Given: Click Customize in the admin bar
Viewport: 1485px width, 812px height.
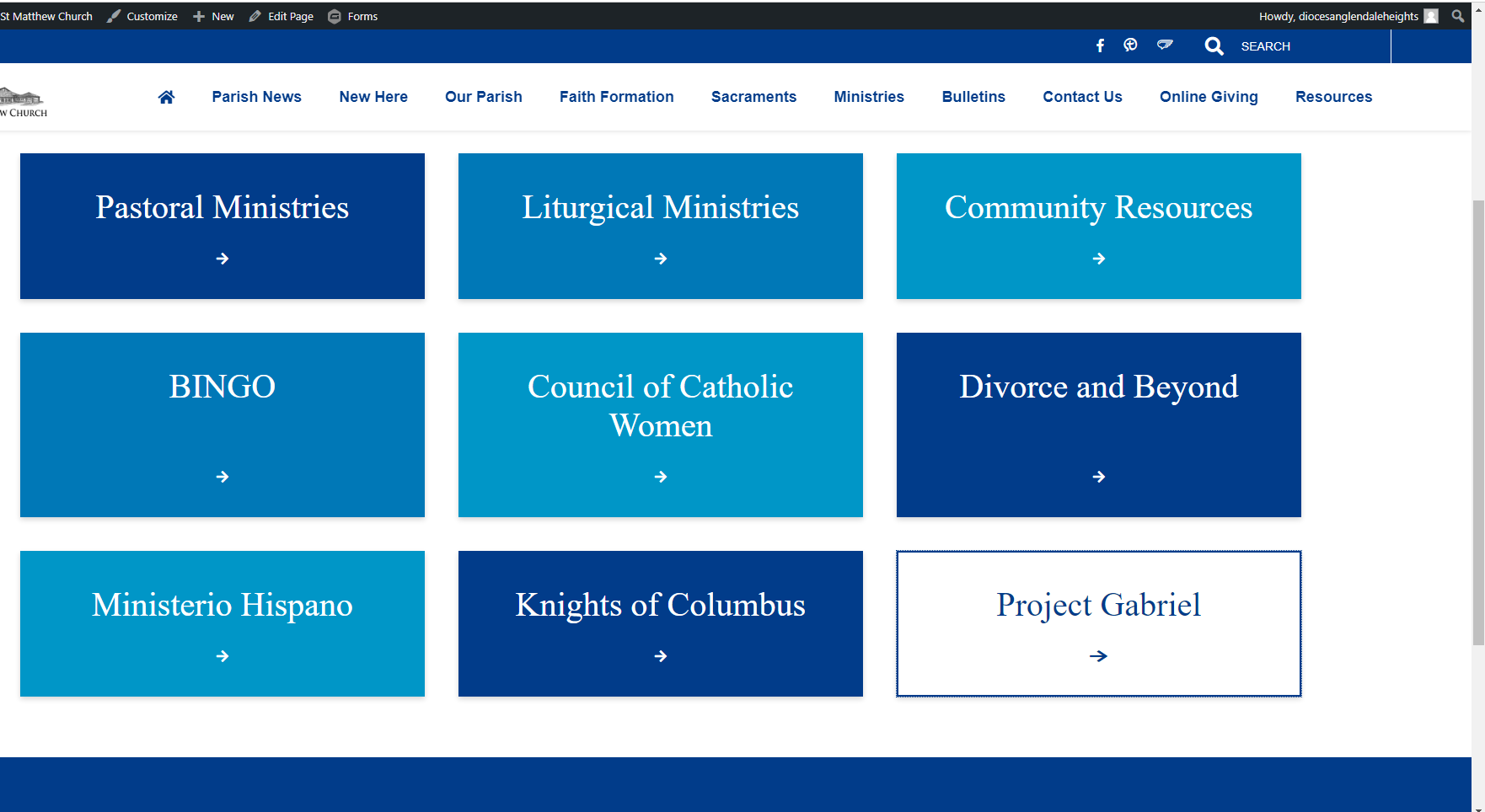Looking at the screenshot, I should [x=142, y=16].
